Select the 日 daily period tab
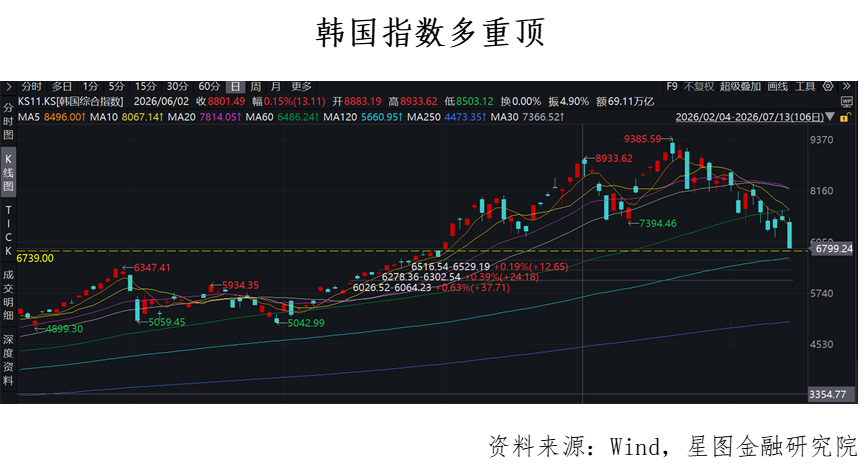Viewport: 865px width, 471px height. click(235, 87)
